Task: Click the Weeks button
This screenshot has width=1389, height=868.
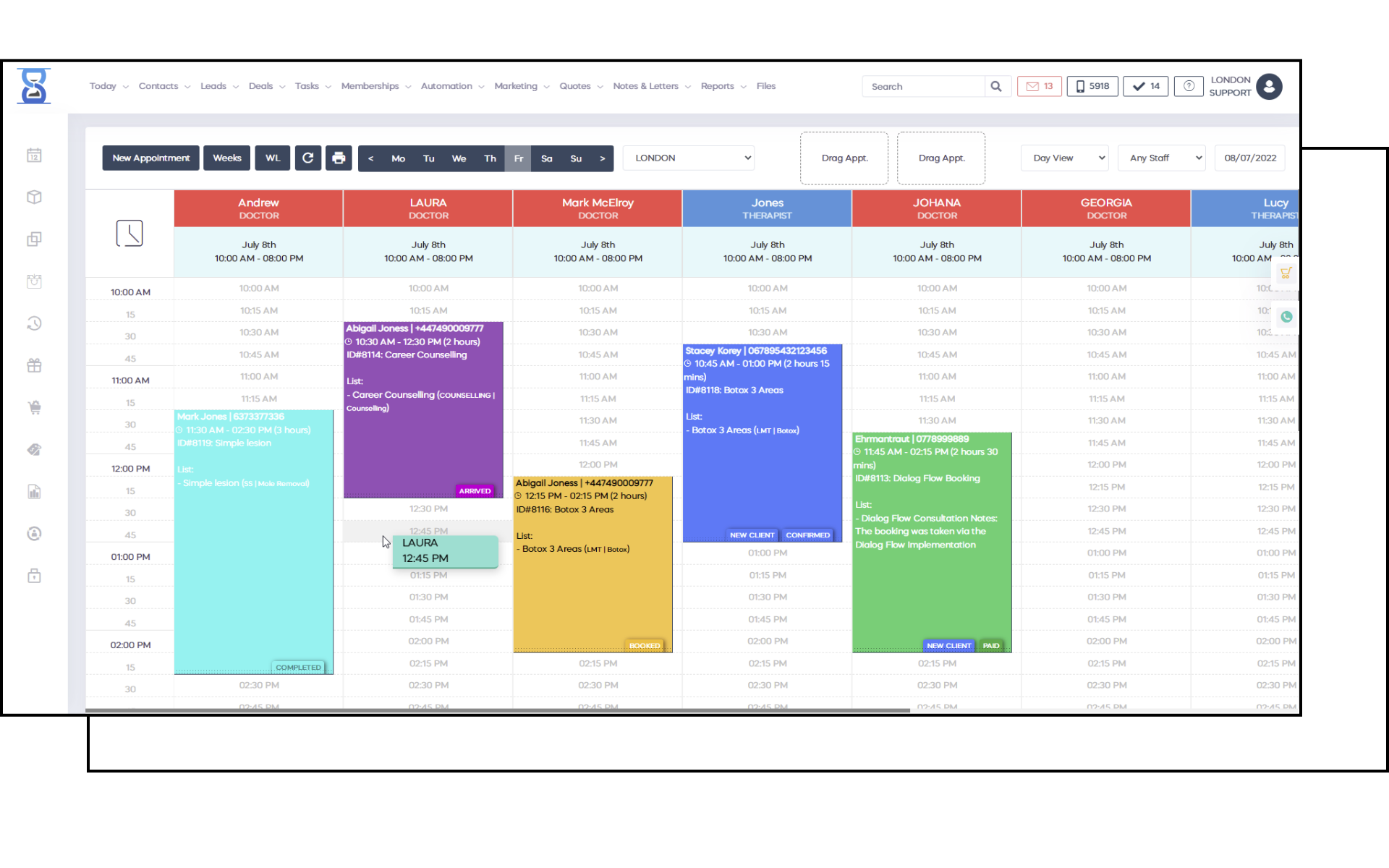Action: [x=226, y=158]
